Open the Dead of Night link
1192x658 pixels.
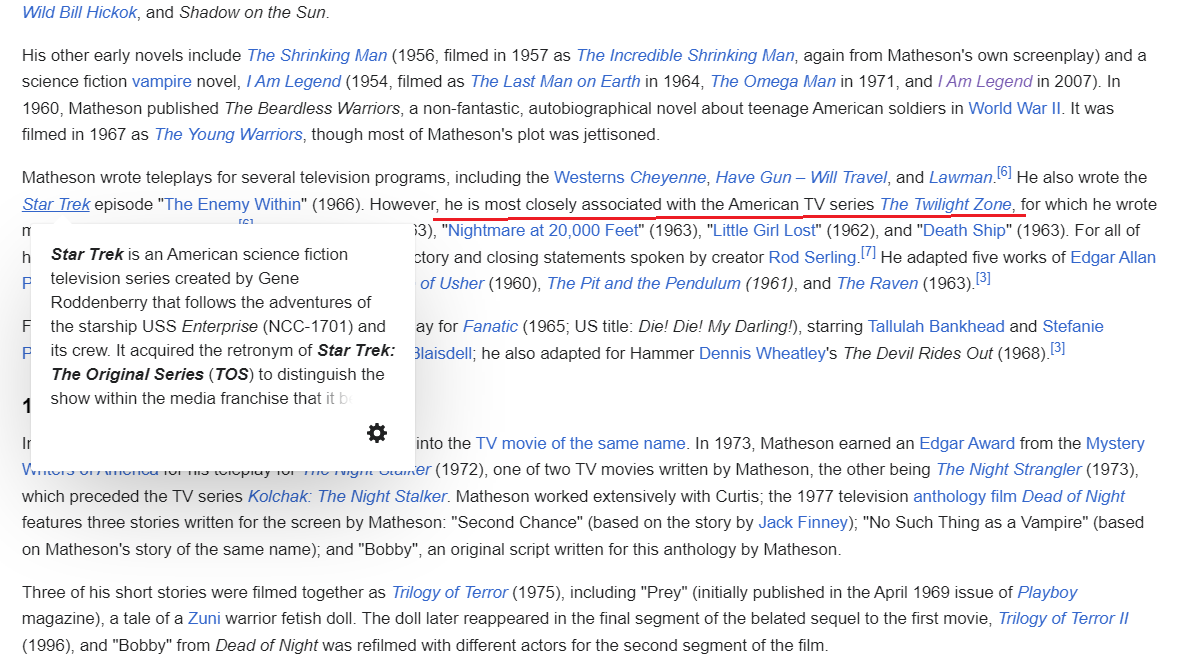(x=1073, y=497)
